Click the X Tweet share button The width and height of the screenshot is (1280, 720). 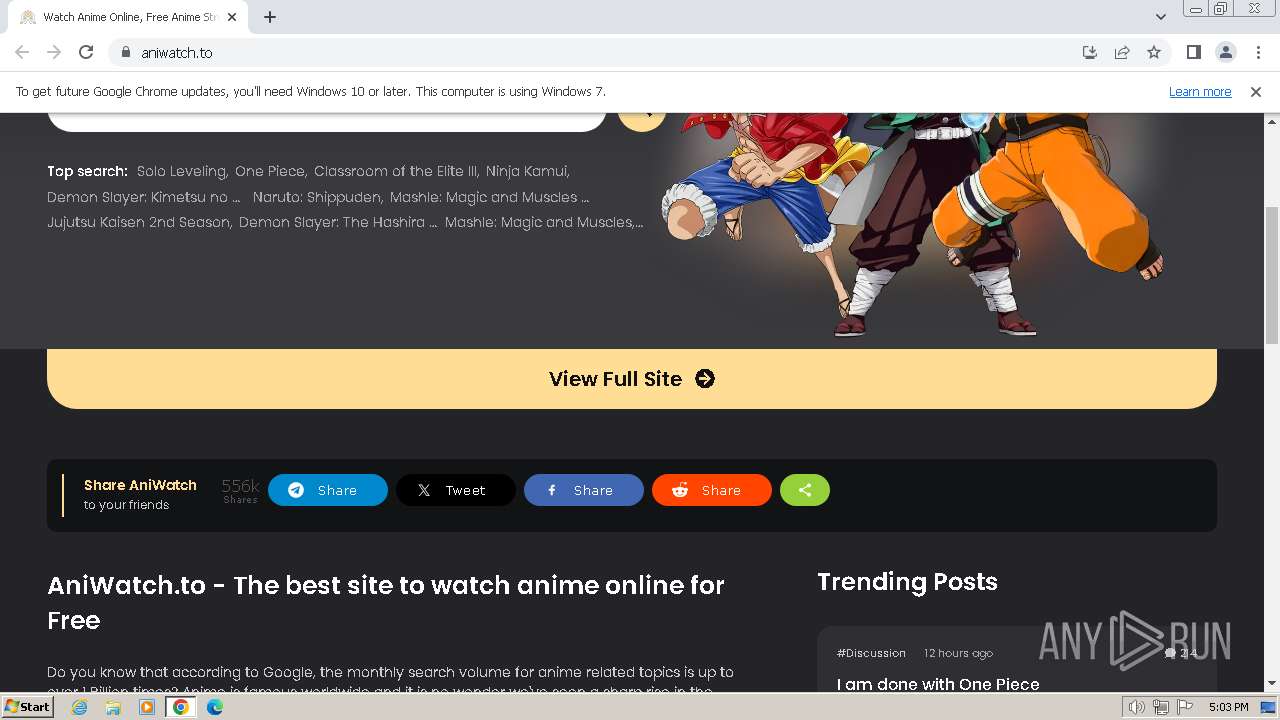(x=456, y=490)
